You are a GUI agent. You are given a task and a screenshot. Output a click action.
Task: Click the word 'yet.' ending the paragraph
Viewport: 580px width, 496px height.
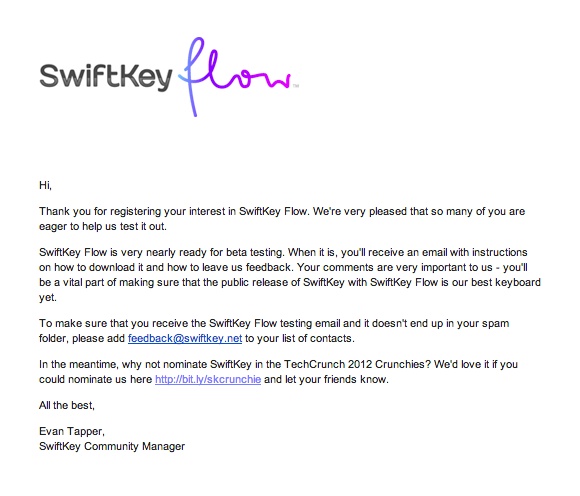click(x=48, y=298)
